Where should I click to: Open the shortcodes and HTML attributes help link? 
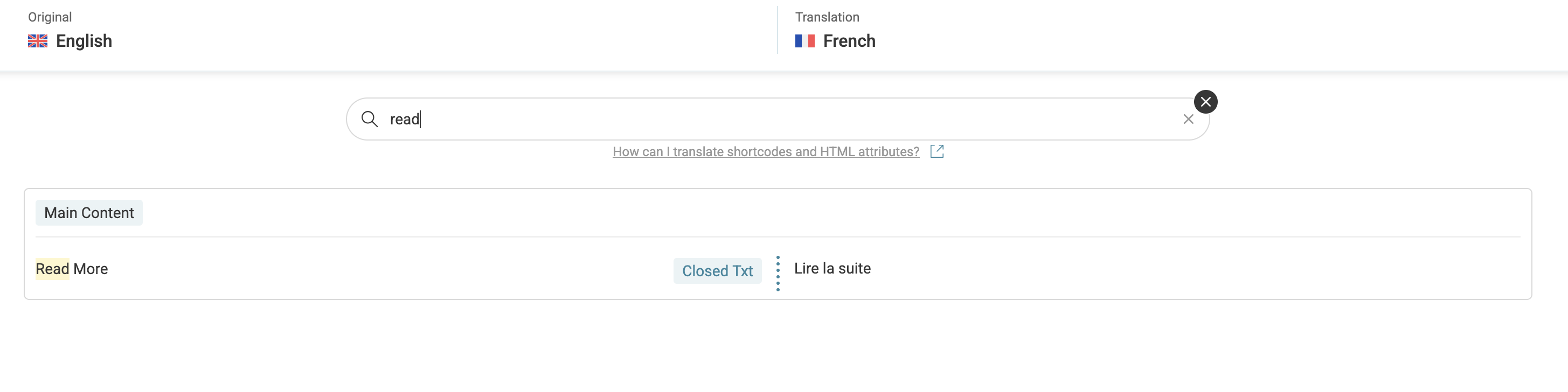click(765, 151)
